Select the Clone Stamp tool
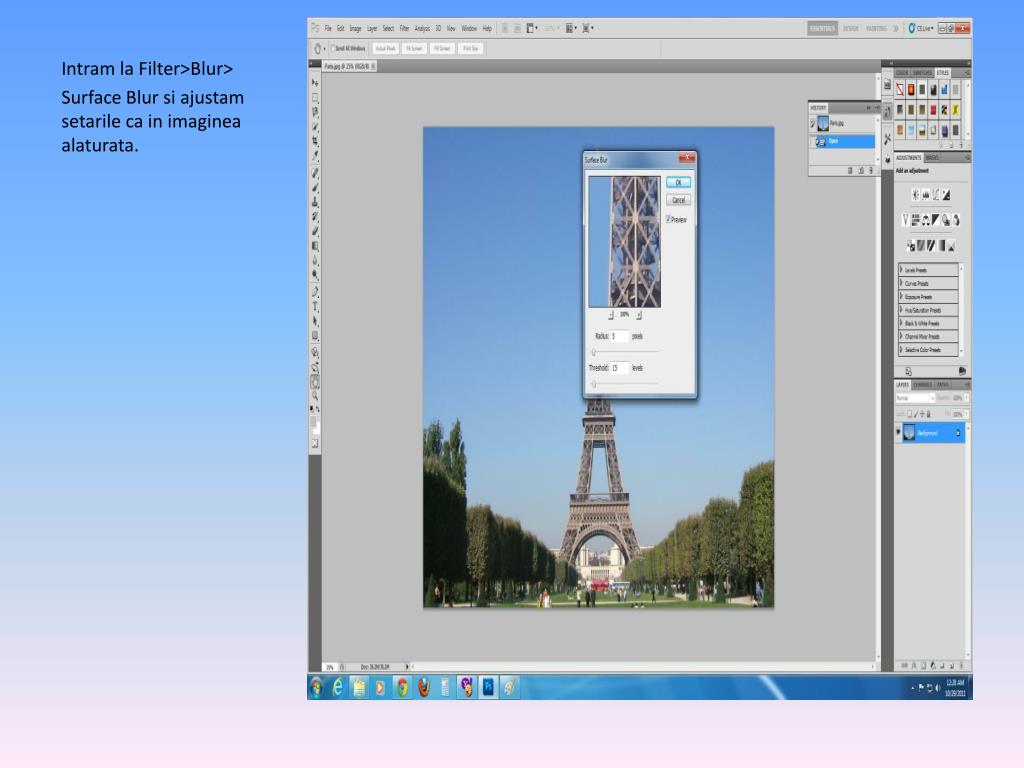The height and width of the screenshot is (768, 1024). pyautogui.click(x=315, y=202)
